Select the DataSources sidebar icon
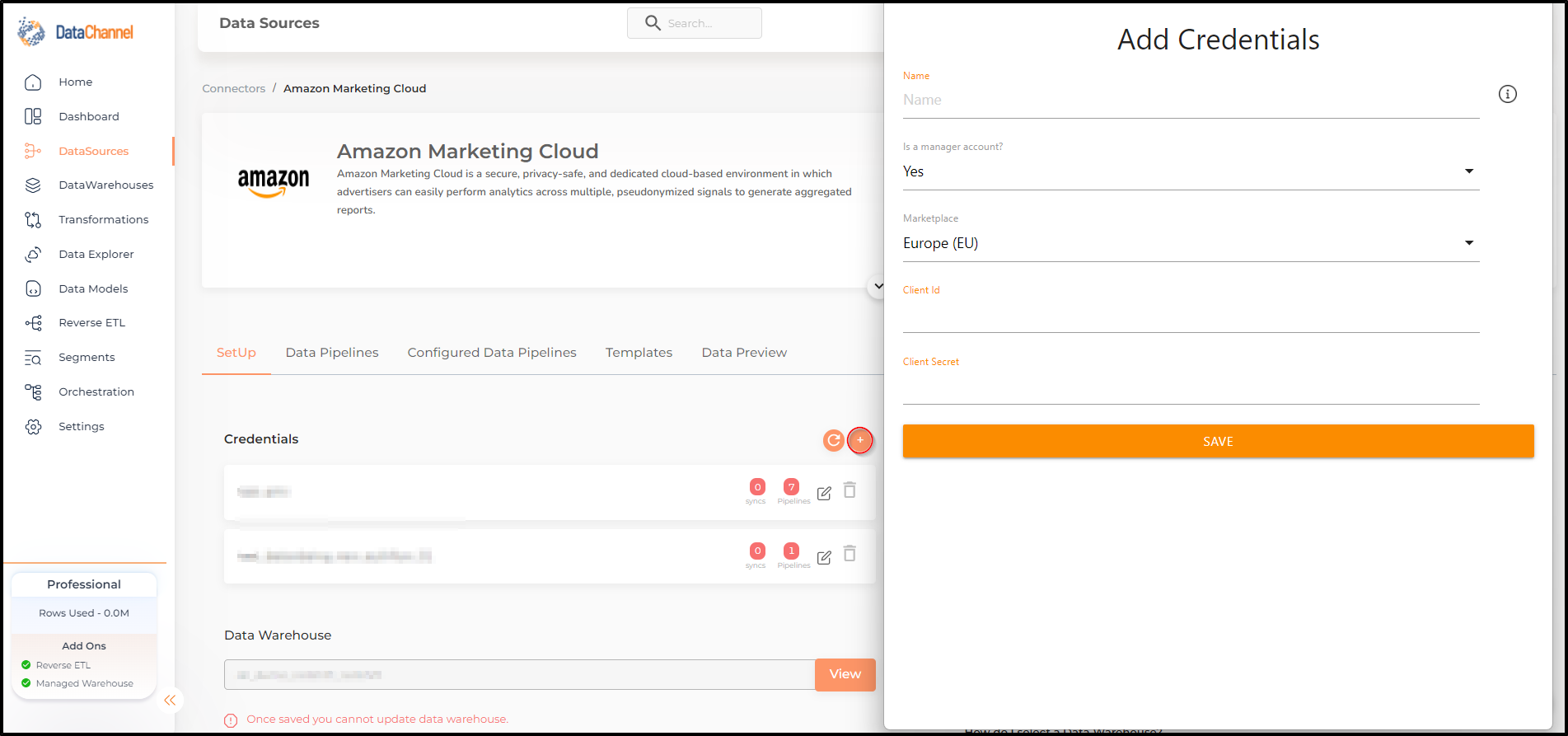Screen dimensions: 1568x736 point(33,151)
